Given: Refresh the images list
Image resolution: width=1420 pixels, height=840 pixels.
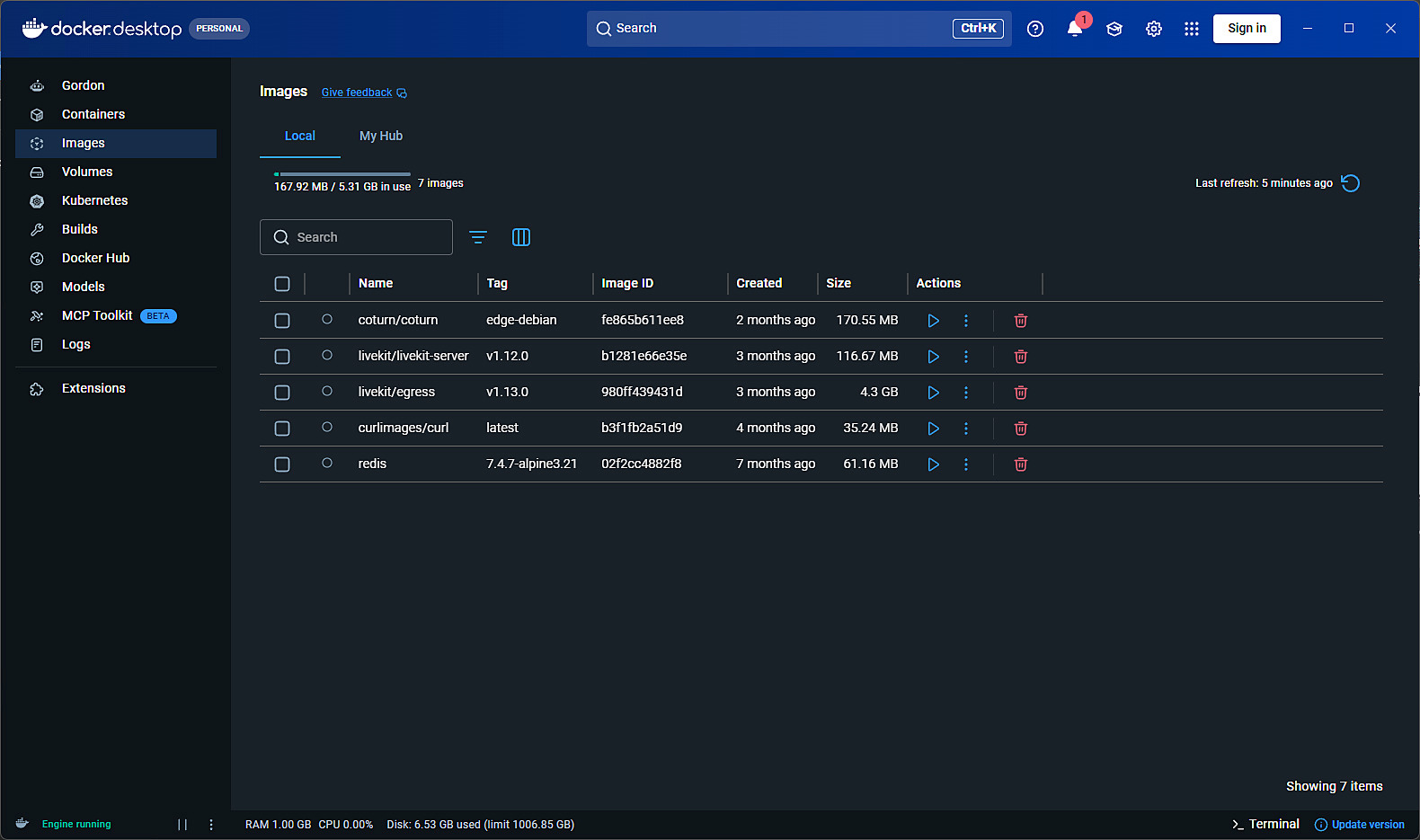Looking at the screenshot, I should [x=1350, y=183].
